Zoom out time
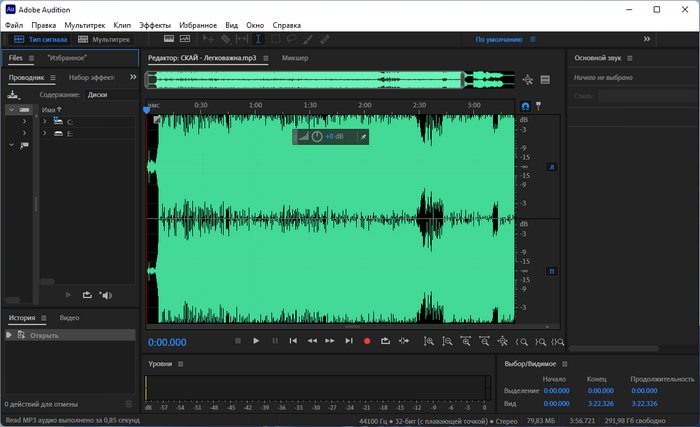 coord(484,342)
